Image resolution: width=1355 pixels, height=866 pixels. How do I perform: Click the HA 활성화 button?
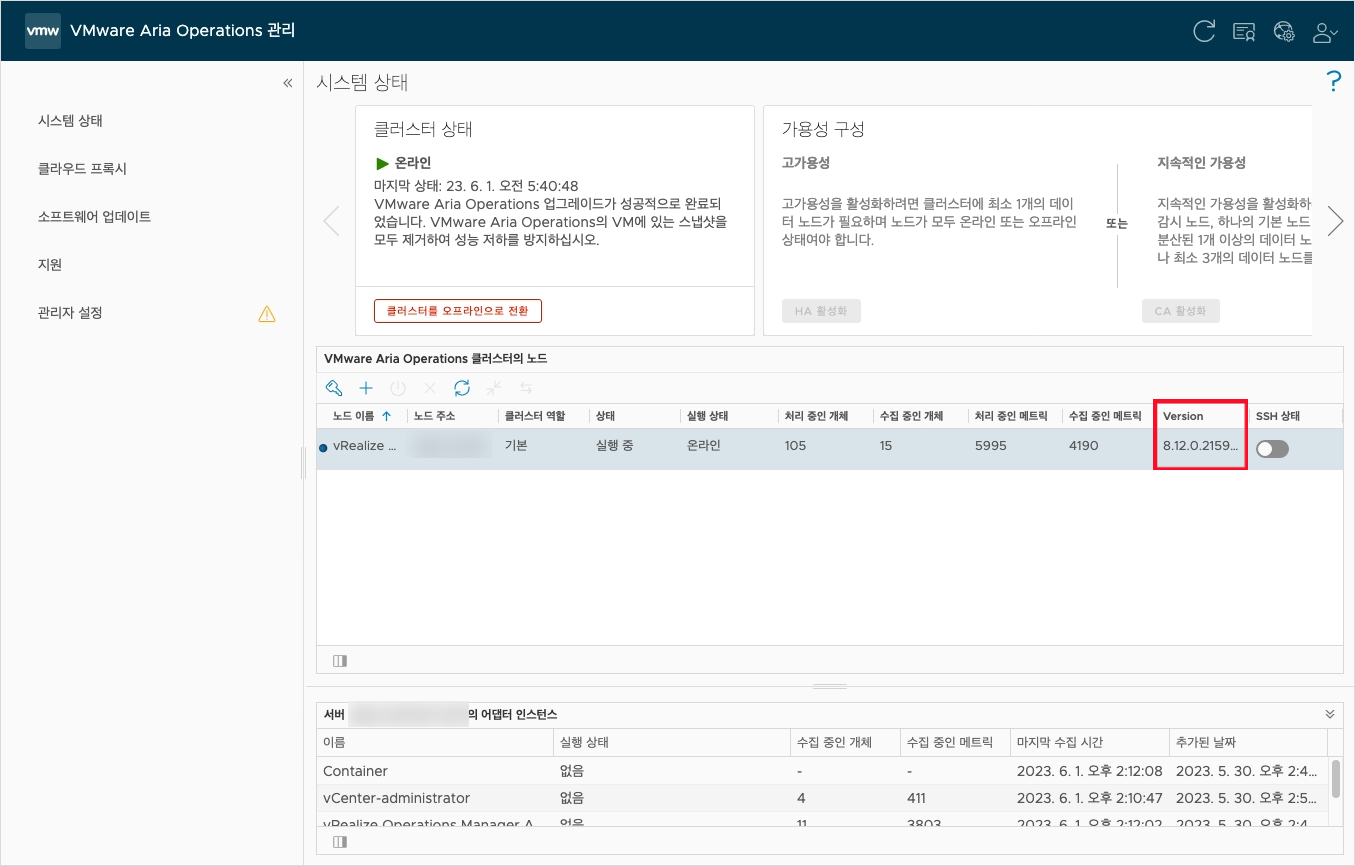(821, 311)
